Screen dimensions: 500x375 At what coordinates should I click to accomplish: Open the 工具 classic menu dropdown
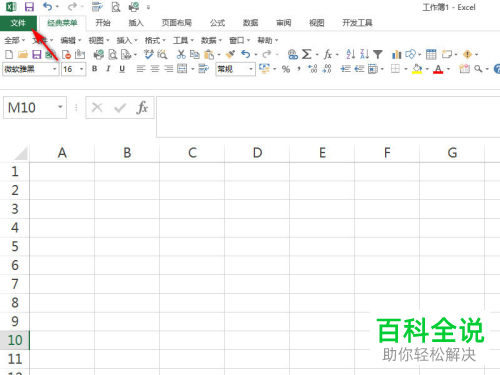[x=183, y=40]
